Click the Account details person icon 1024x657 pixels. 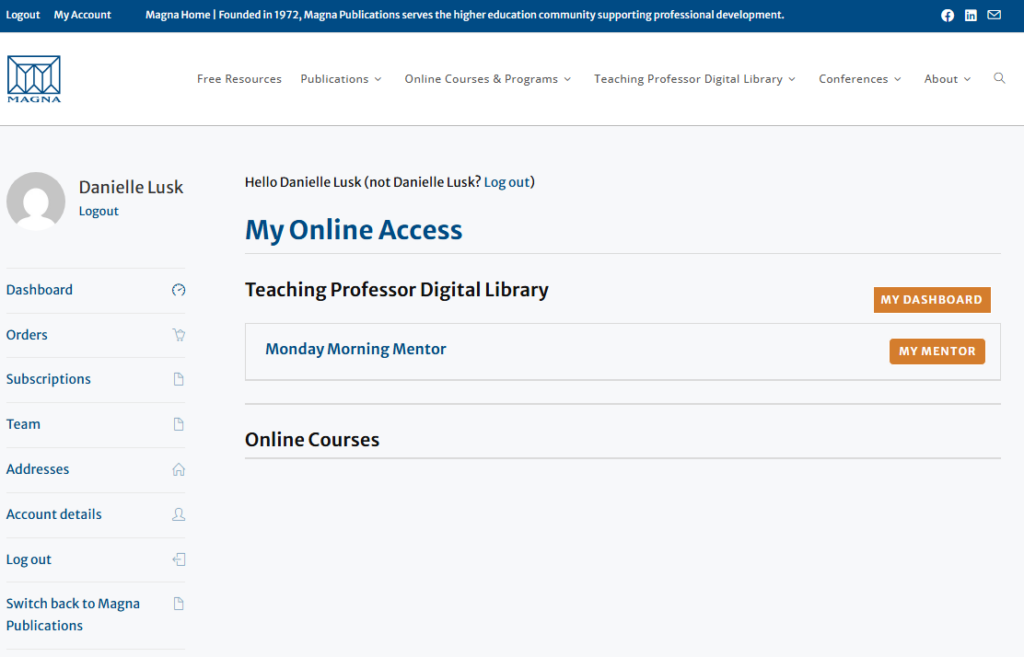(x=178, y=515)
